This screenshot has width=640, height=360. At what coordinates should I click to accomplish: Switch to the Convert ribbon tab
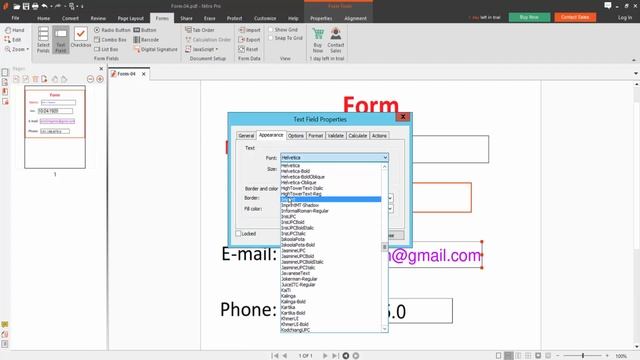tap(70, 18)
